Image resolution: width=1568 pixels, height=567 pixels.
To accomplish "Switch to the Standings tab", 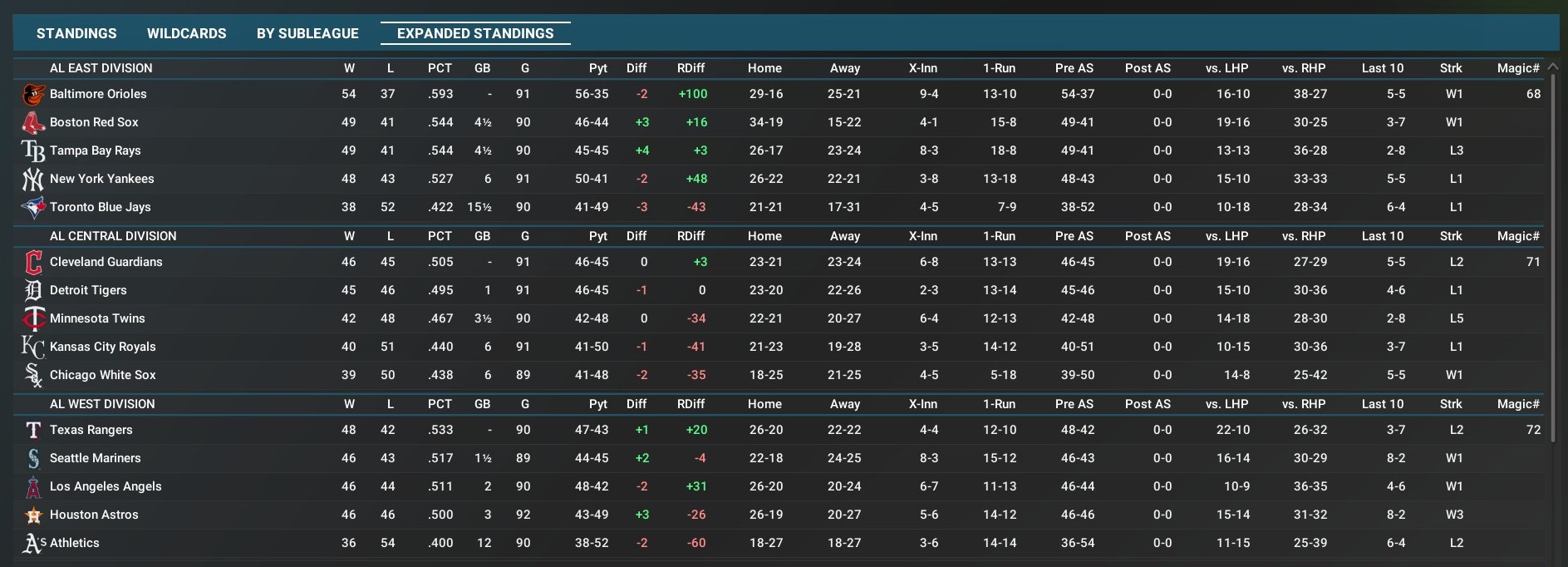I will click(x=76, y=33).
